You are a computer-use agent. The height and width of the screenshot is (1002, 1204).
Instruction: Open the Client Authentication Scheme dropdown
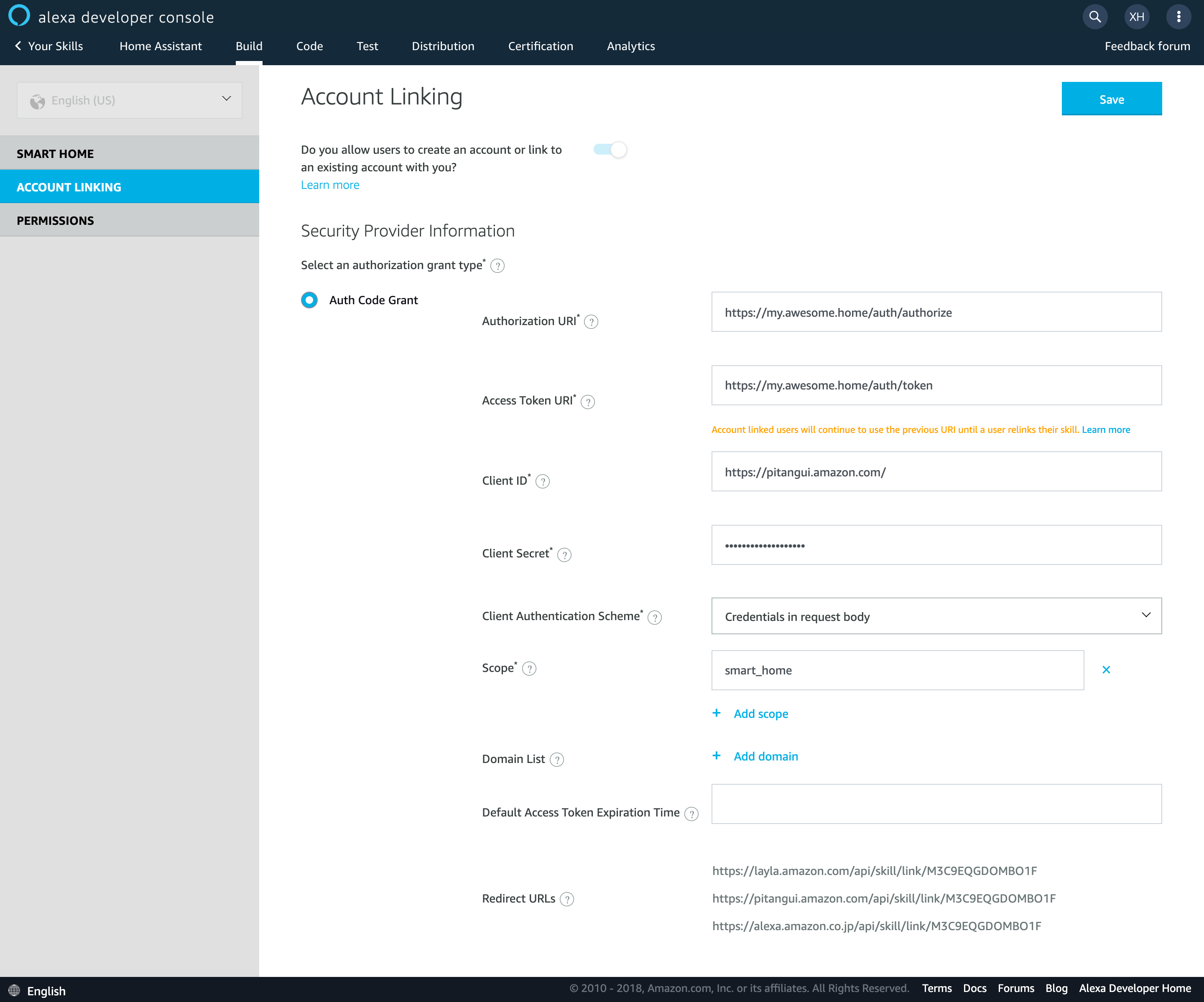point(936,616)
